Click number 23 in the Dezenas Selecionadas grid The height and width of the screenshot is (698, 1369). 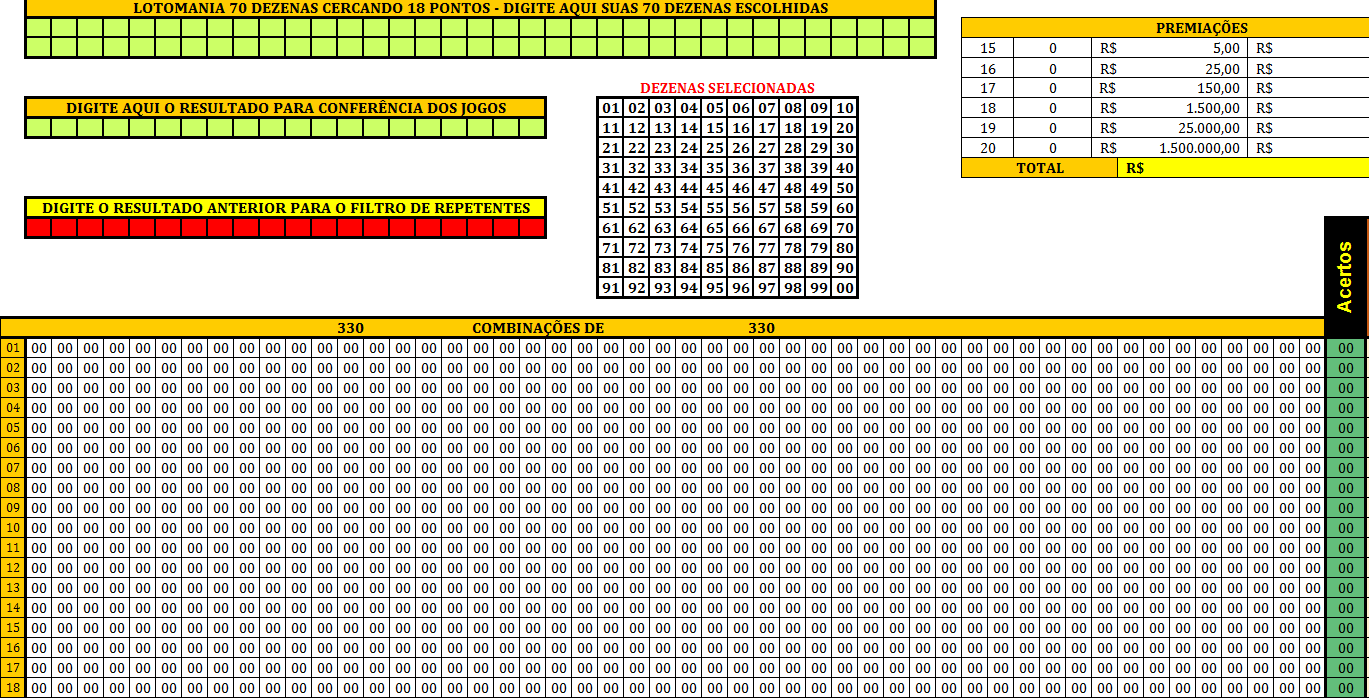coord(663,148)
